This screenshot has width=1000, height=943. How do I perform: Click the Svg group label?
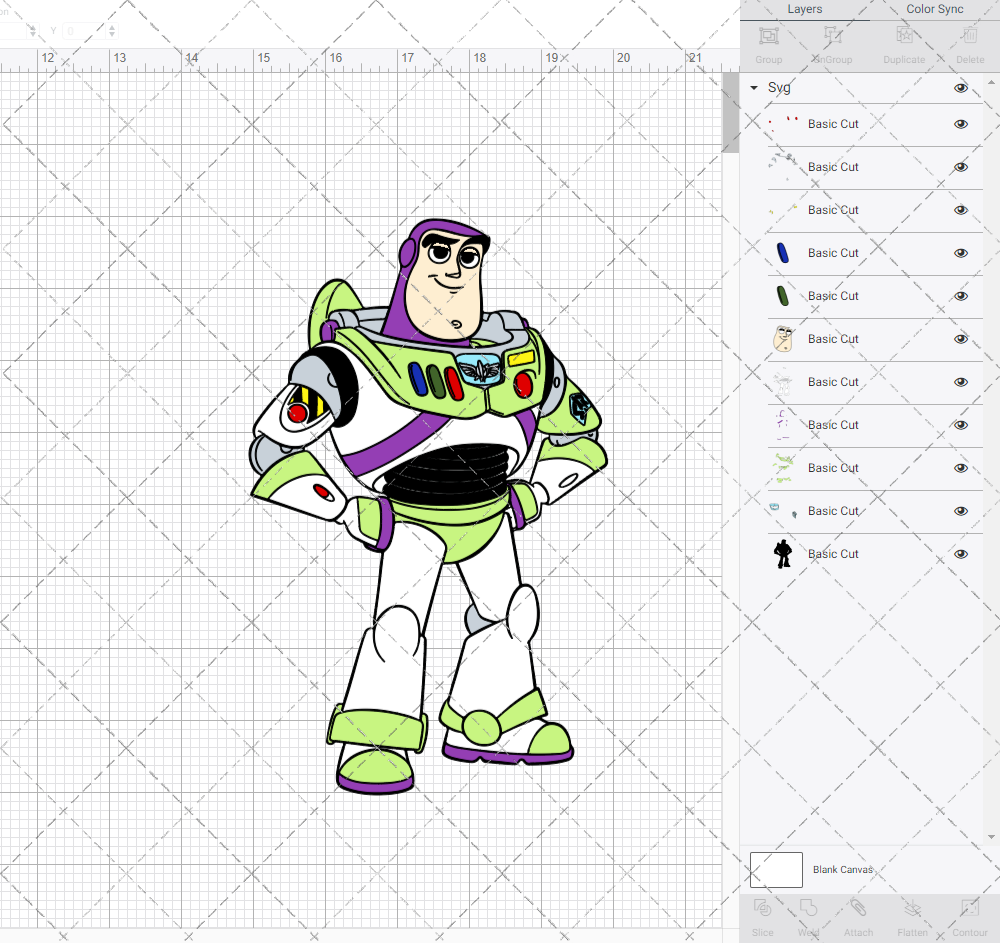coord(779,88)
